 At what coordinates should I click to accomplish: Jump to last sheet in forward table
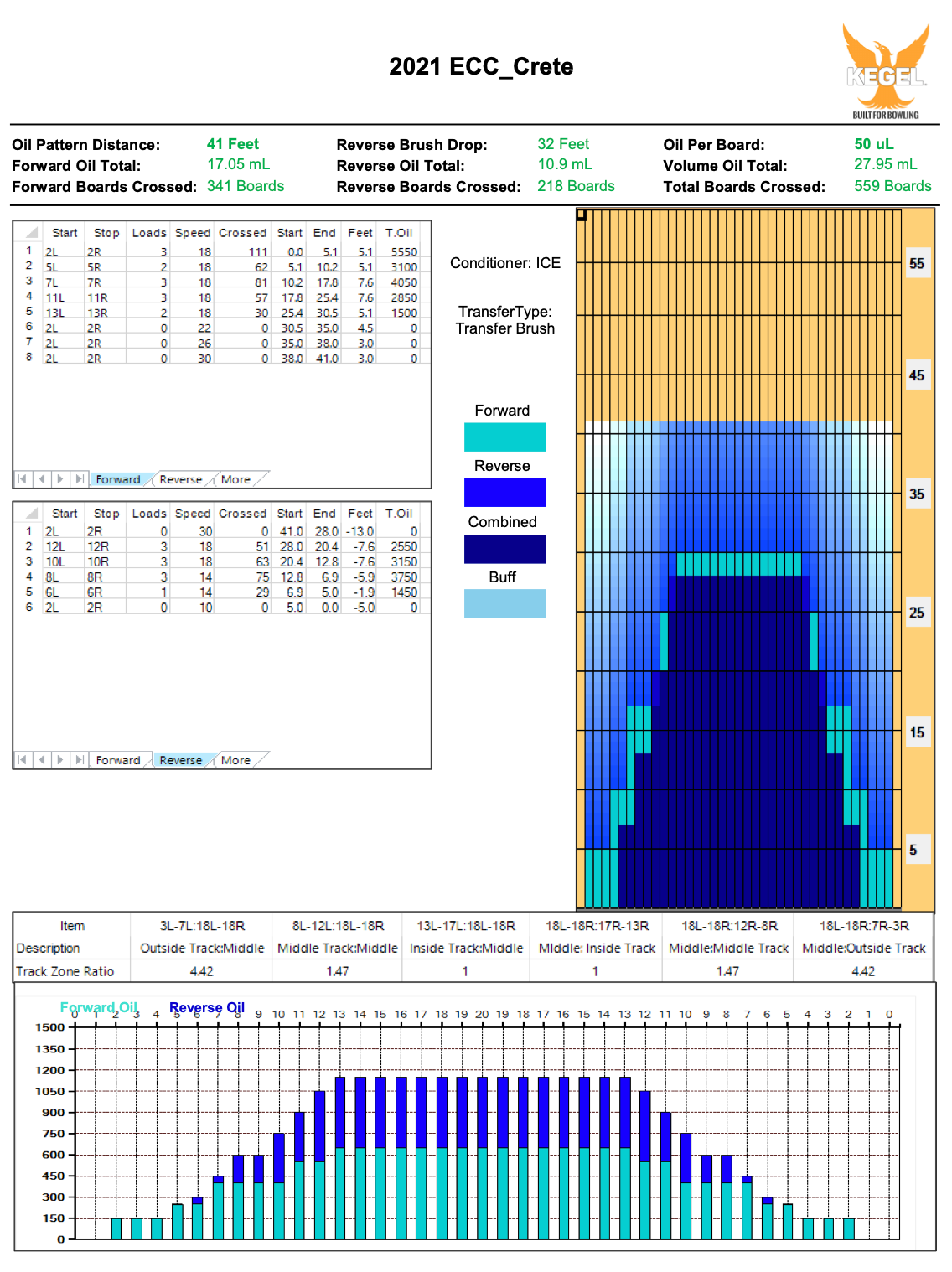click(79, 479)
